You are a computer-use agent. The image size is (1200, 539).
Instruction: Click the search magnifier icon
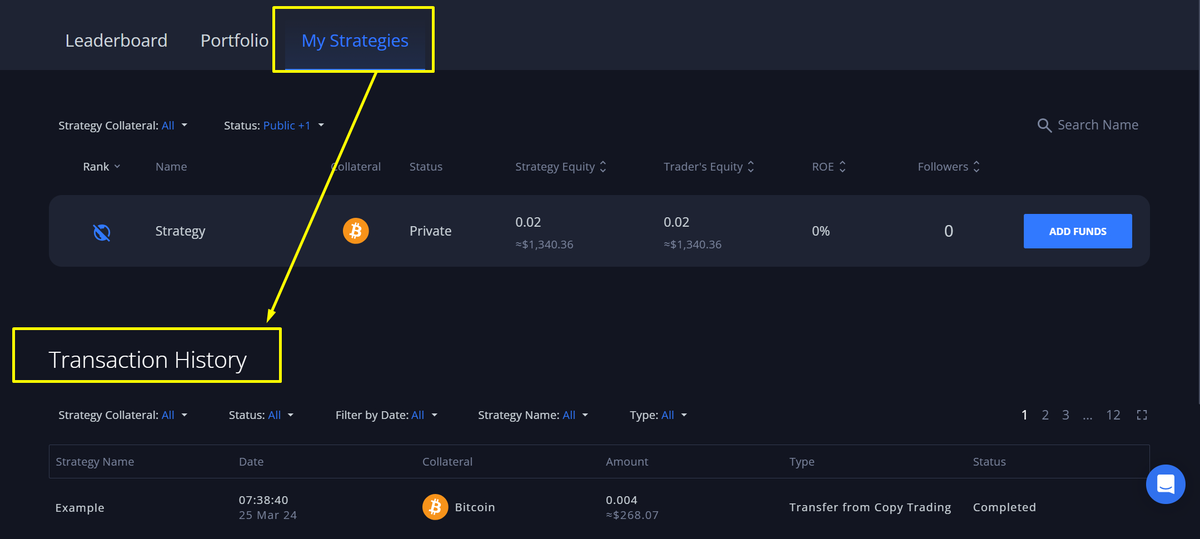(1044, 125)
